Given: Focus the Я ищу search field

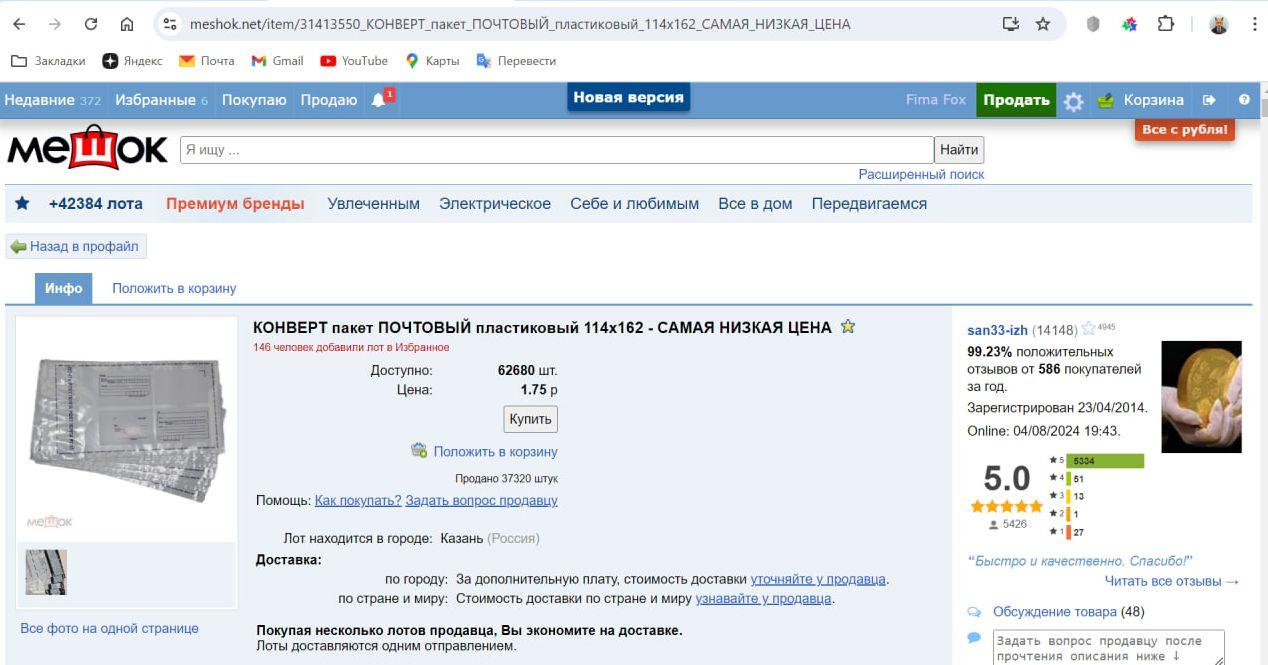Looking at the screenshot, I should pos(557,150).
